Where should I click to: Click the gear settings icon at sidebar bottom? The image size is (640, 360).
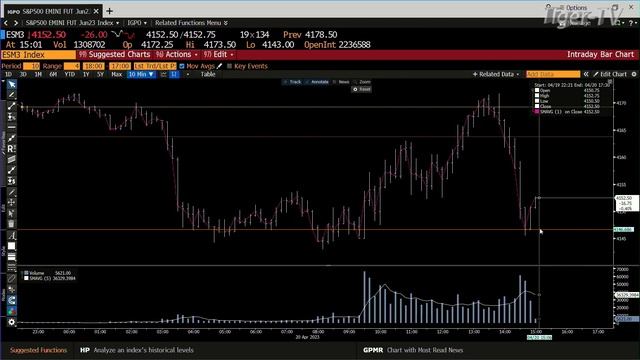pyautogui.click(x=11, y=322)
